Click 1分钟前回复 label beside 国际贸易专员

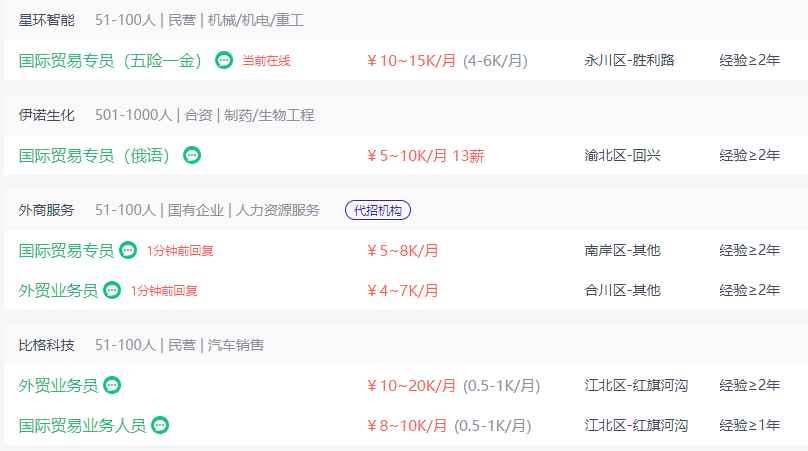point(180,251)
